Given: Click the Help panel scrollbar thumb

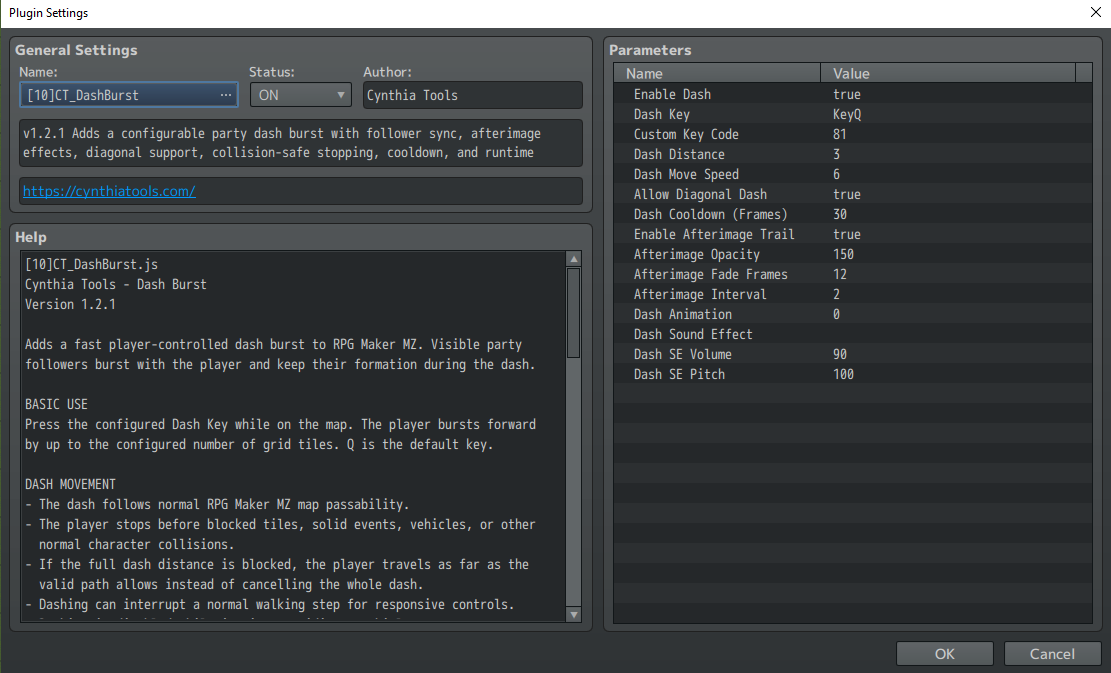Looking at the screenshot, I should click(x=574, y=312).
